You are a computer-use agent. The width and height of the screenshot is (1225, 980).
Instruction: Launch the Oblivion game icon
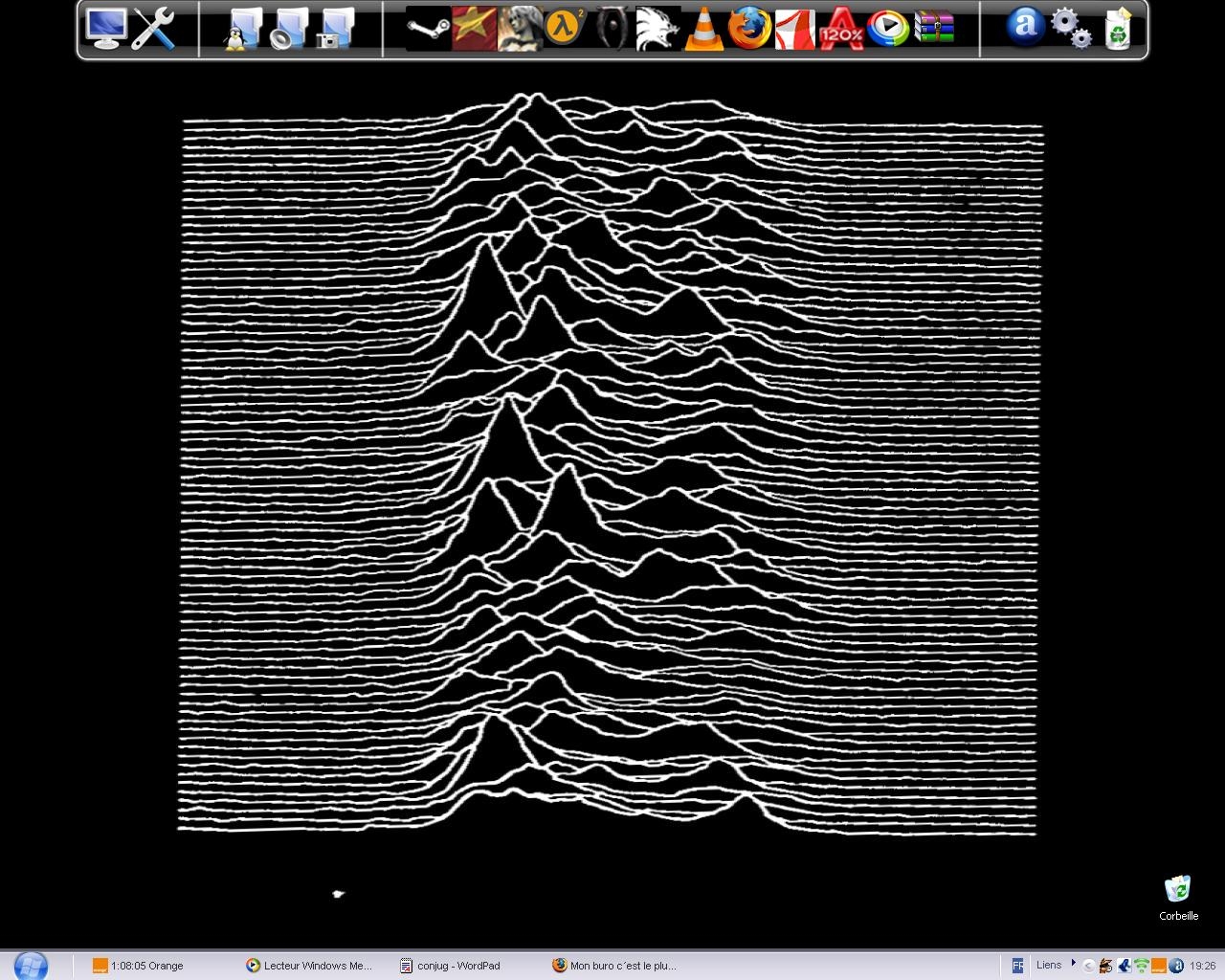(x=612, y=29)
